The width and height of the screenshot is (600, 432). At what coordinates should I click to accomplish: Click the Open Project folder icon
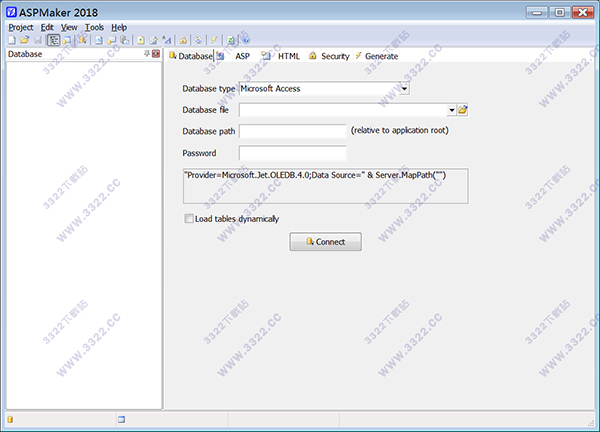[24, 39]
